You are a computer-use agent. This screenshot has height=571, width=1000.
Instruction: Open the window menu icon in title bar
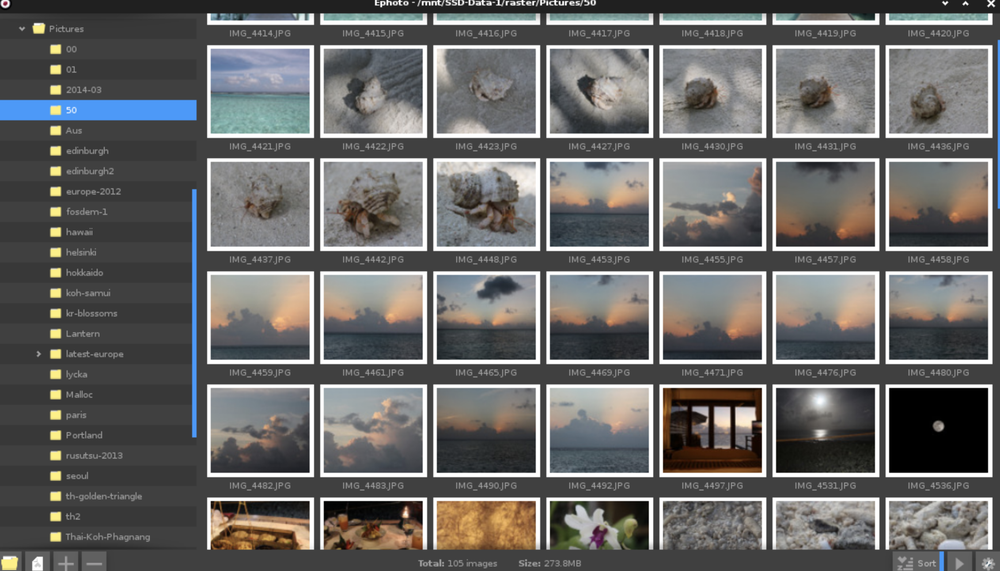click(x=5, y=4)
